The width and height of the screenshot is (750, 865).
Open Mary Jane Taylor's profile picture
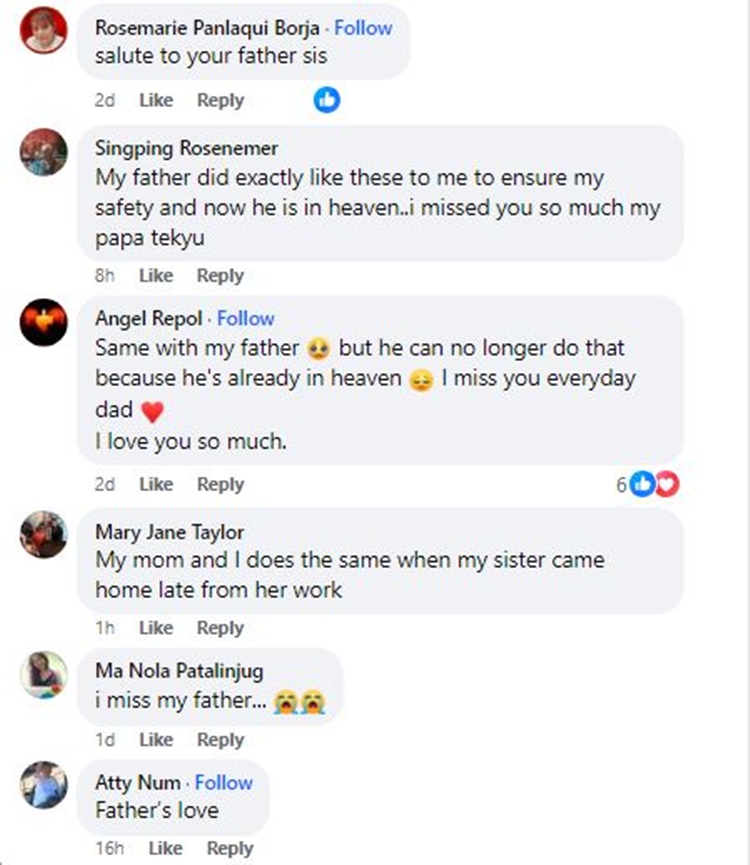coord(44,534)
